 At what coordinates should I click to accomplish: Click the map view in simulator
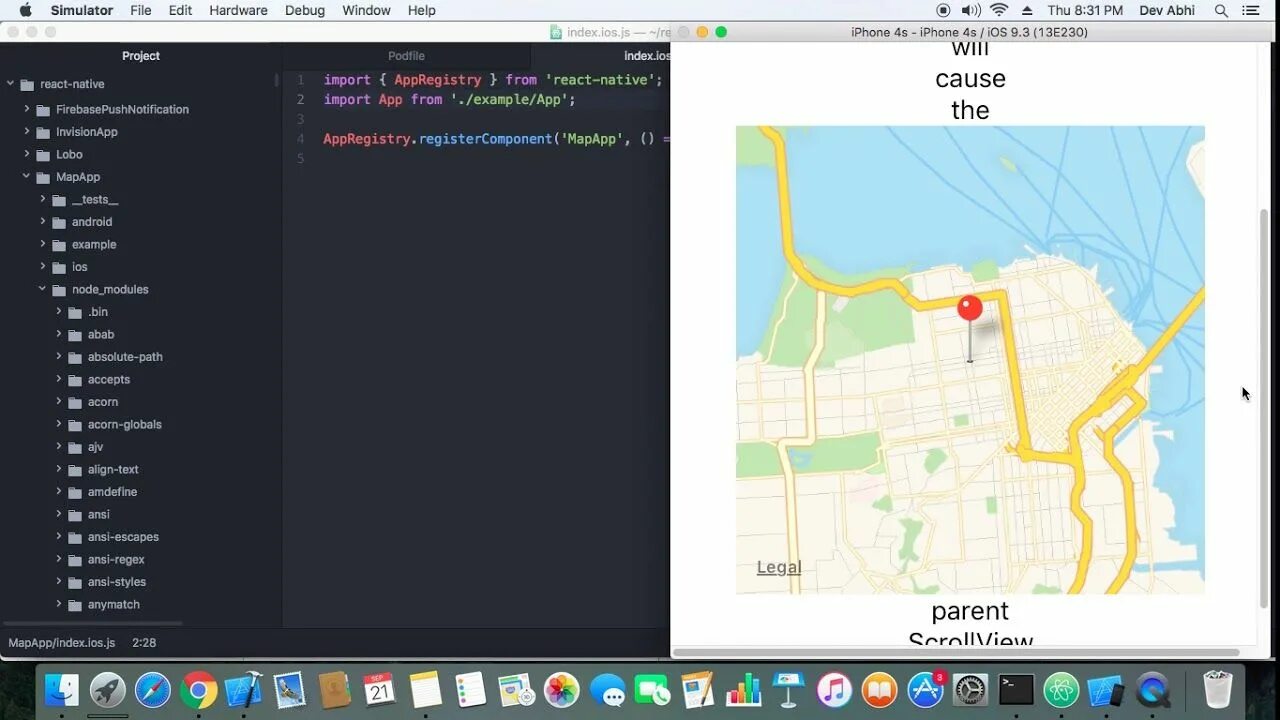click(x=970, y=360)
